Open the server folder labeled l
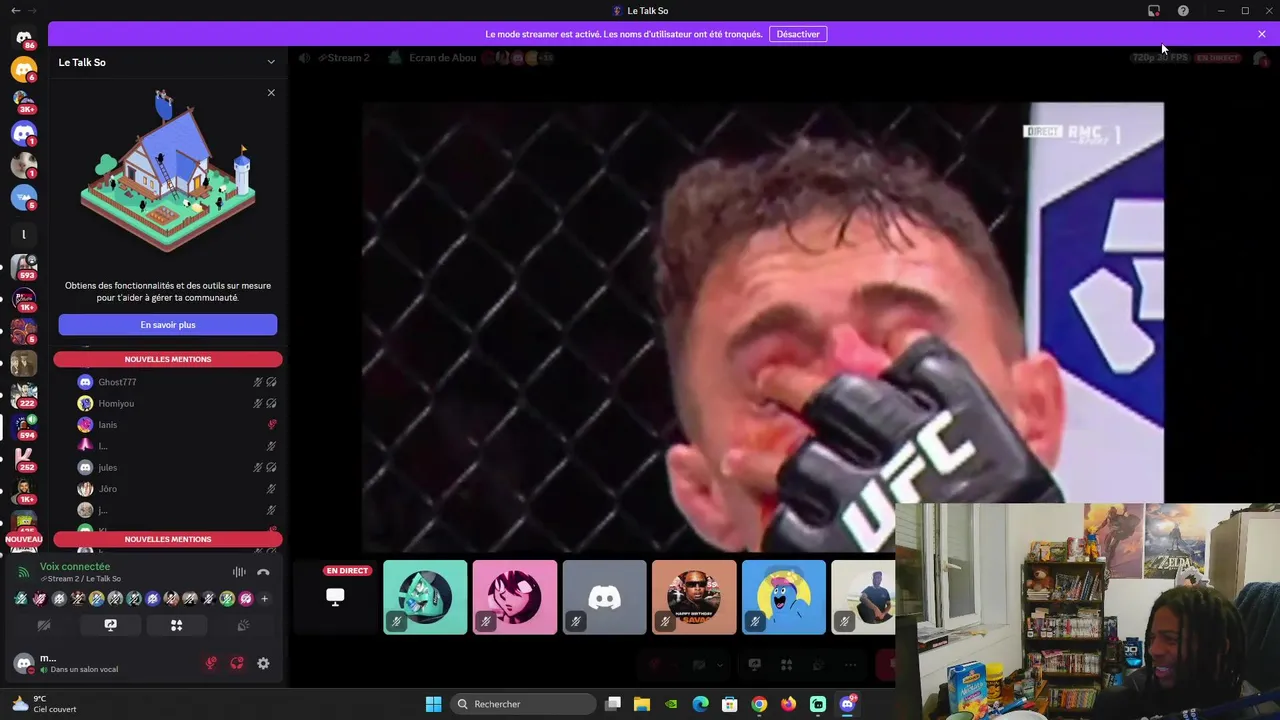Image resolution: width=1280 pixels, height=720 pixels. (24, 235)
